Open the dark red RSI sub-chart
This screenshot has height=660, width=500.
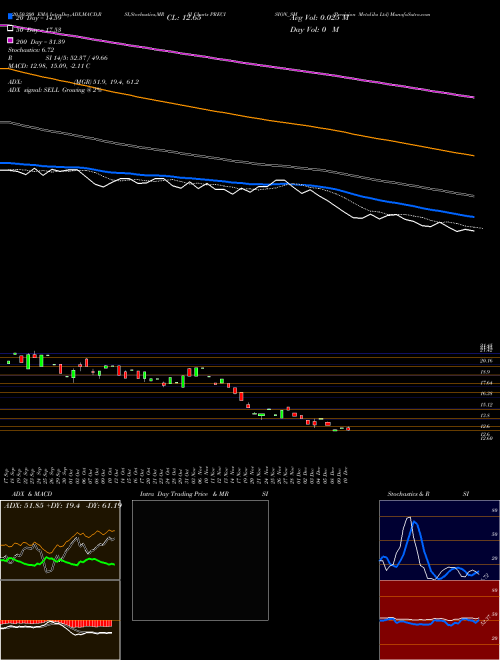pyautogui.click(x=439, y=620)
